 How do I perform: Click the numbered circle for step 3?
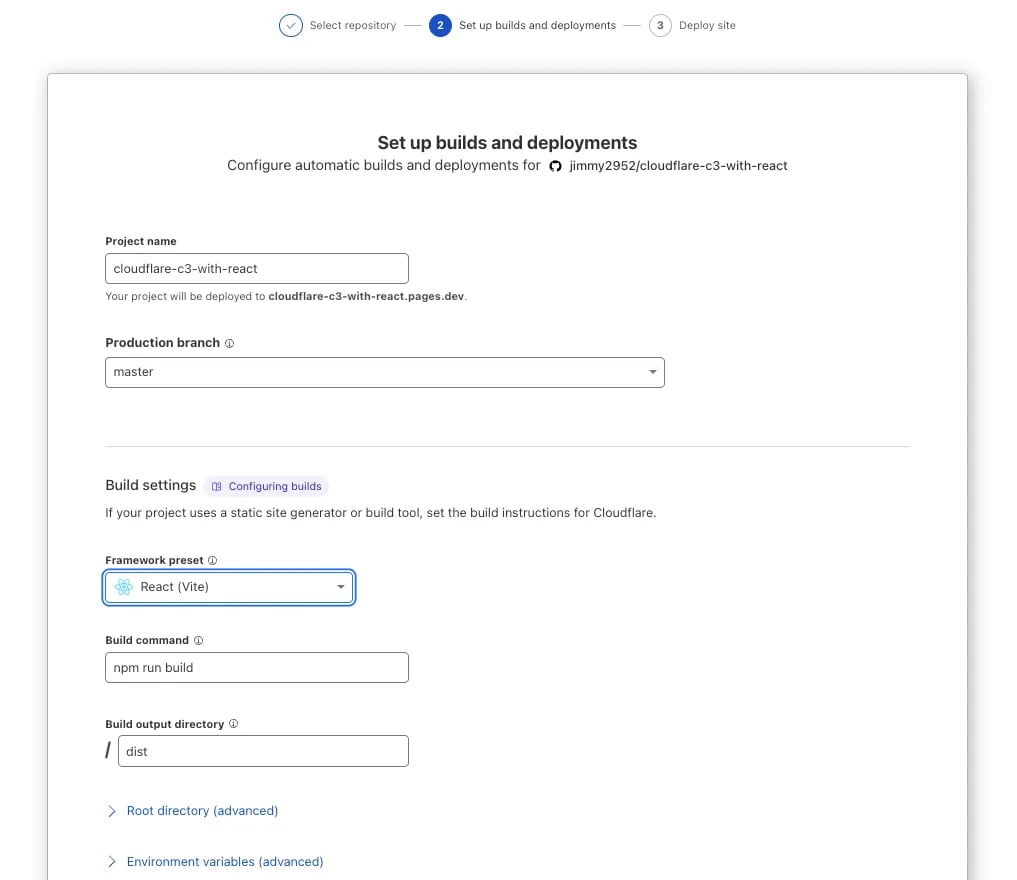660,25
